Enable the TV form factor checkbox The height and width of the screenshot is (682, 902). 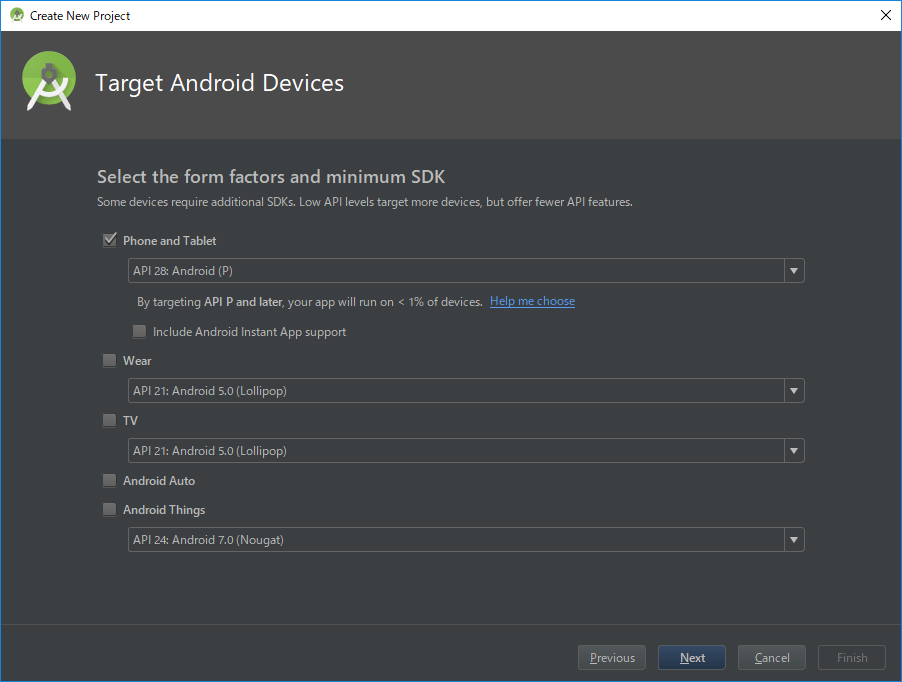click(109, 420)
